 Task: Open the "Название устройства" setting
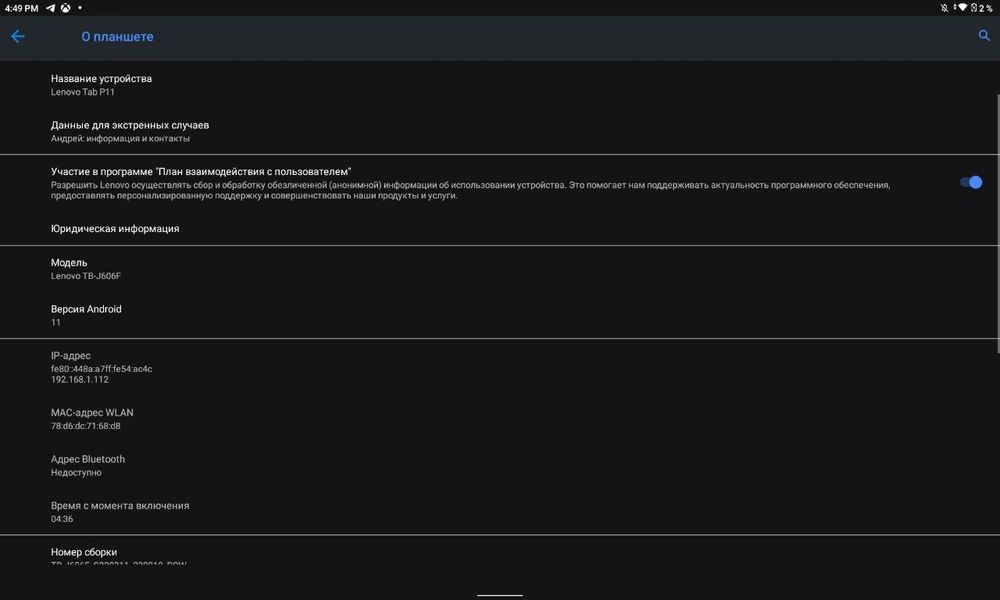tap(500, 85)
